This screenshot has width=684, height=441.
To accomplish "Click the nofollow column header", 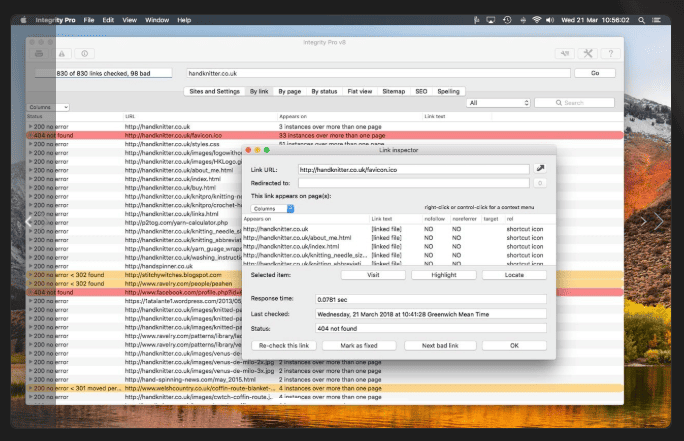I will [x=434, y=219].
